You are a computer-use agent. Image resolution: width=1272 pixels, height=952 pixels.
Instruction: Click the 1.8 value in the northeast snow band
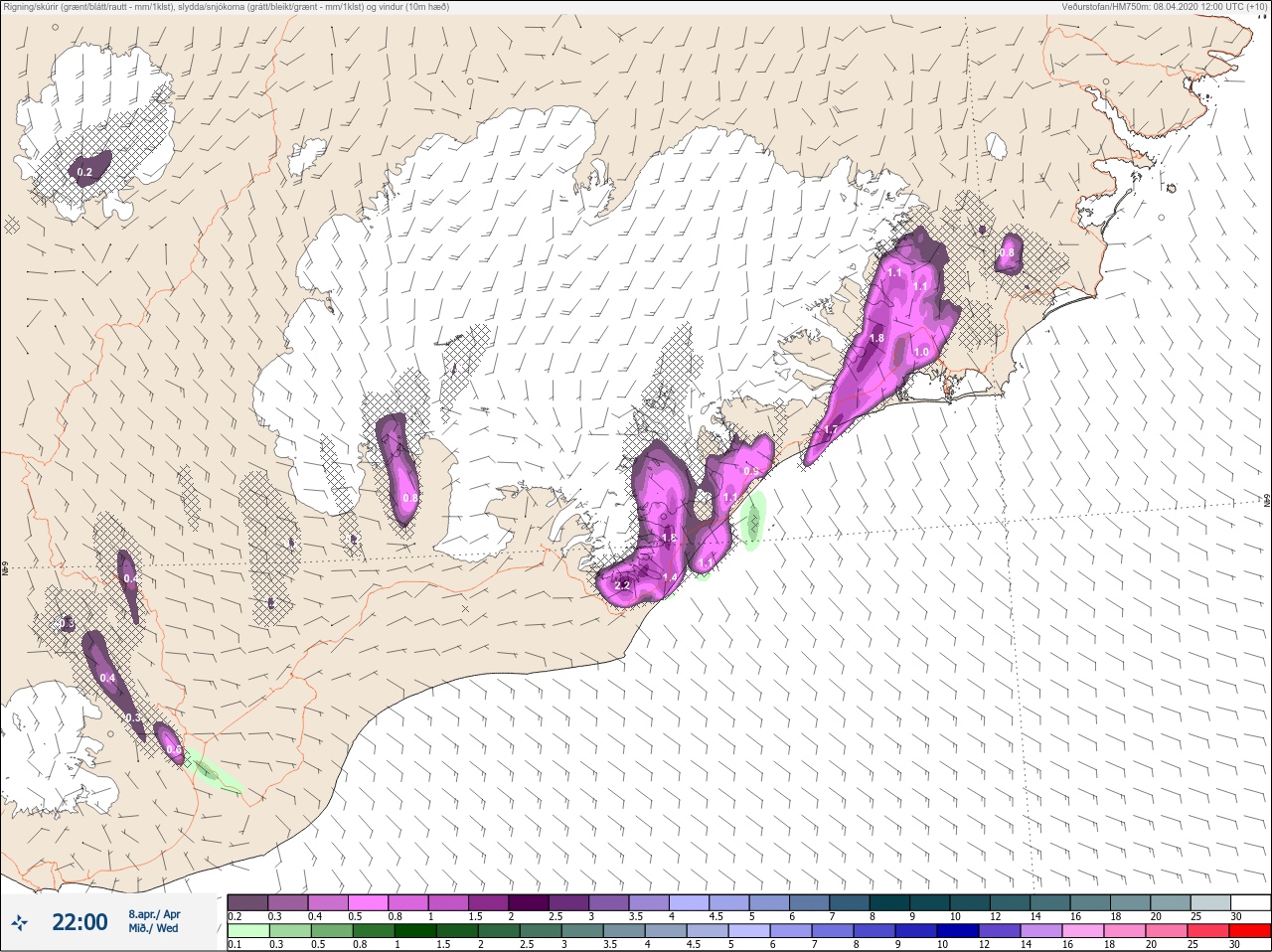pyautogui.click(x=876, y=338)
